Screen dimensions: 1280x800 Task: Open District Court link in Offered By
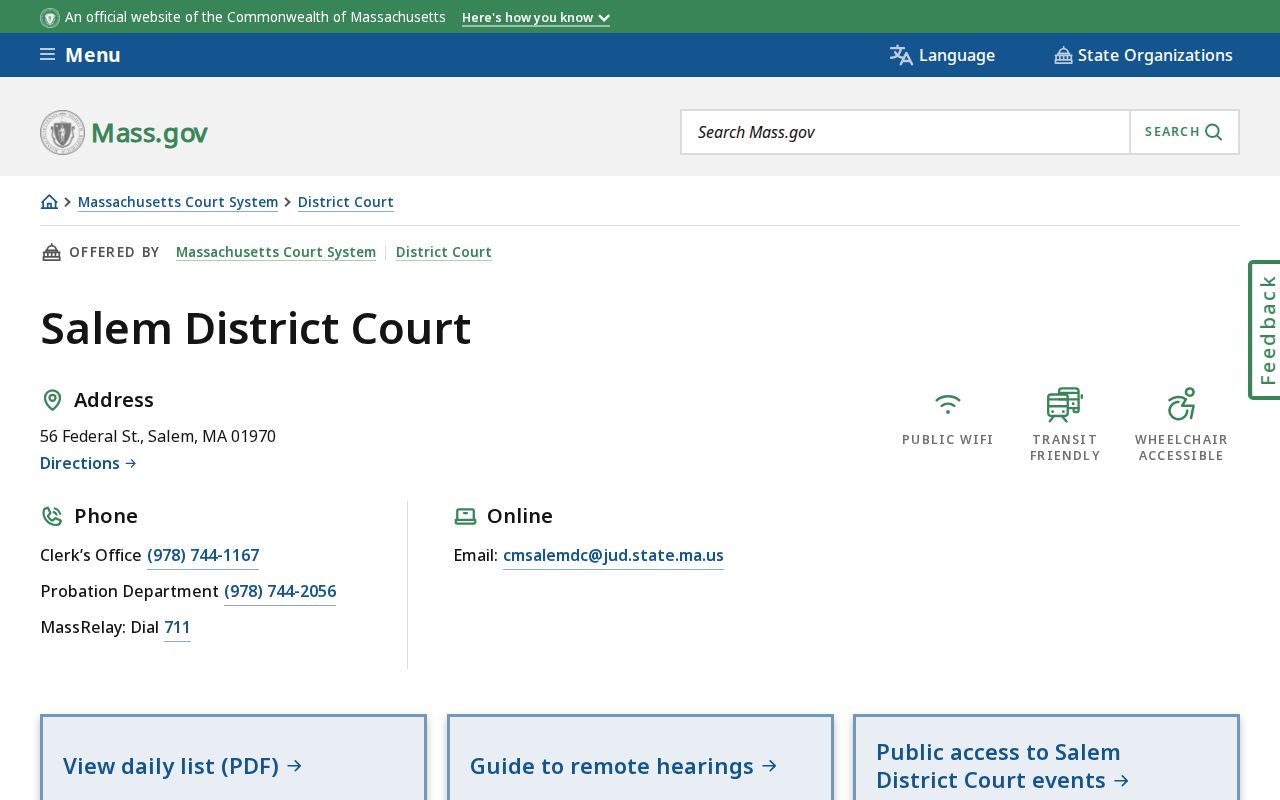pos(444,252)
